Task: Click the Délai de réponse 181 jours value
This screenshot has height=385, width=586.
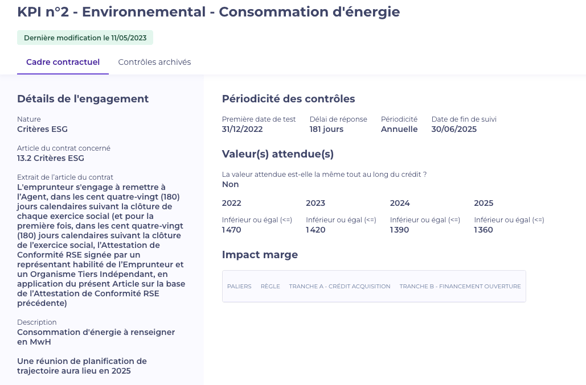Action: pyautogui.click(x=326, y=129)
